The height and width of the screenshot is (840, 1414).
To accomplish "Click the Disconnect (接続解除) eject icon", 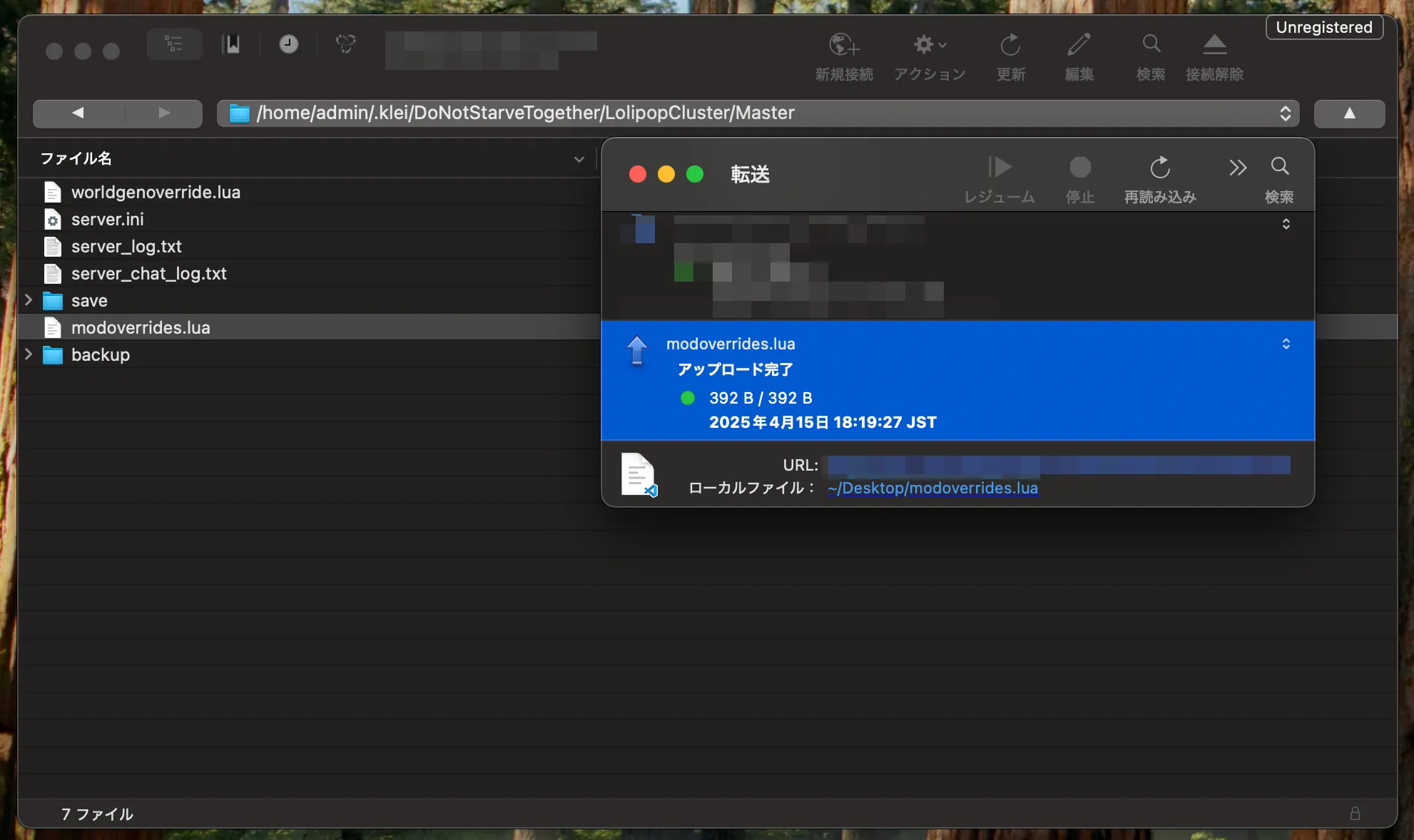I will click(x=1214, y=45).
